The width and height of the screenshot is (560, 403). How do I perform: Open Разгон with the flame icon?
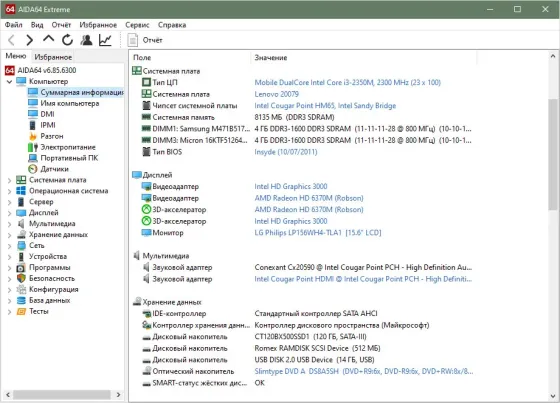click(x=51, y=136)
